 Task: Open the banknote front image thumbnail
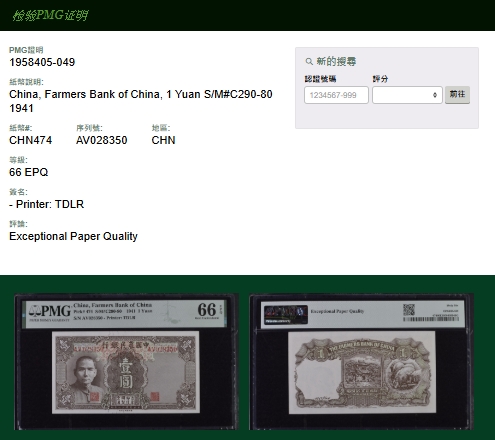coord(126,362)
